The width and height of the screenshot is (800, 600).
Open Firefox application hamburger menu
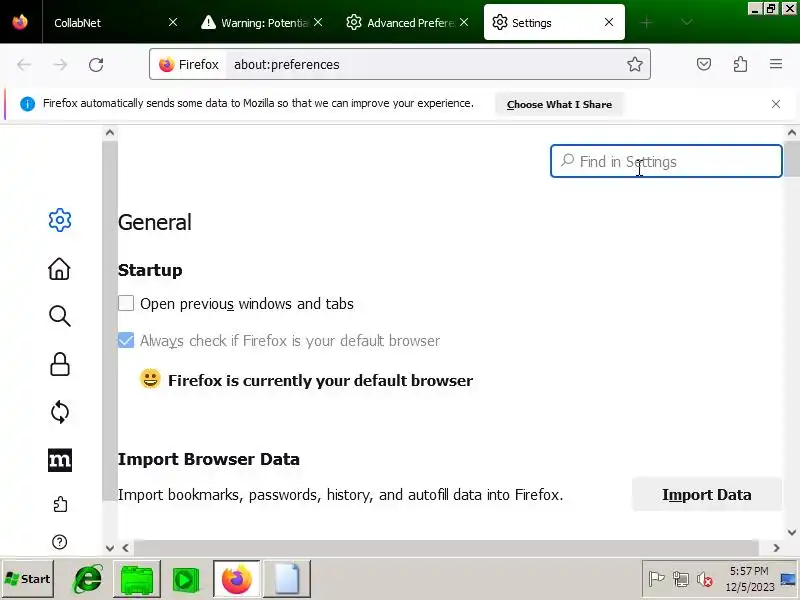click(776, 64)
